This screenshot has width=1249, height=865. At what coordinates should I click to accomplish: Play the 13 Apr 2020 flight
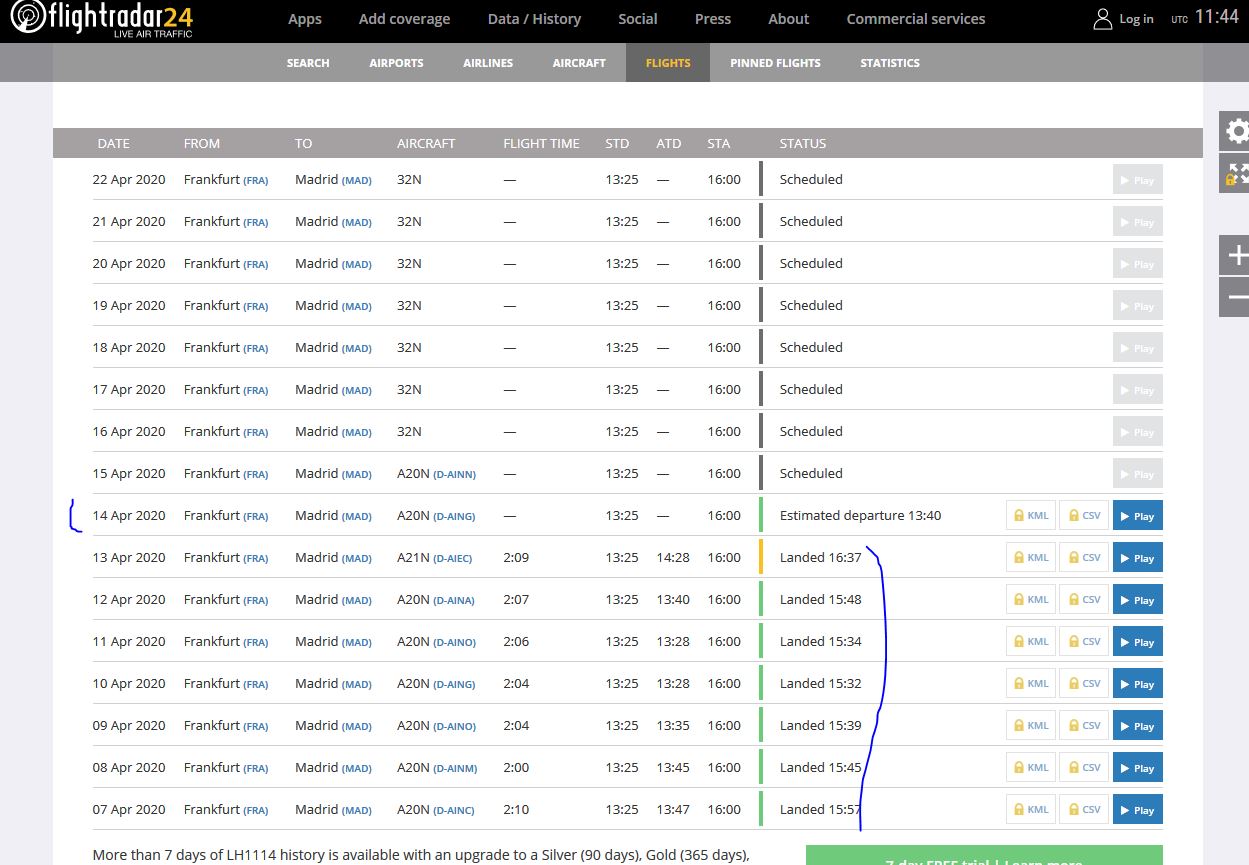click(x=1138, y=558)
